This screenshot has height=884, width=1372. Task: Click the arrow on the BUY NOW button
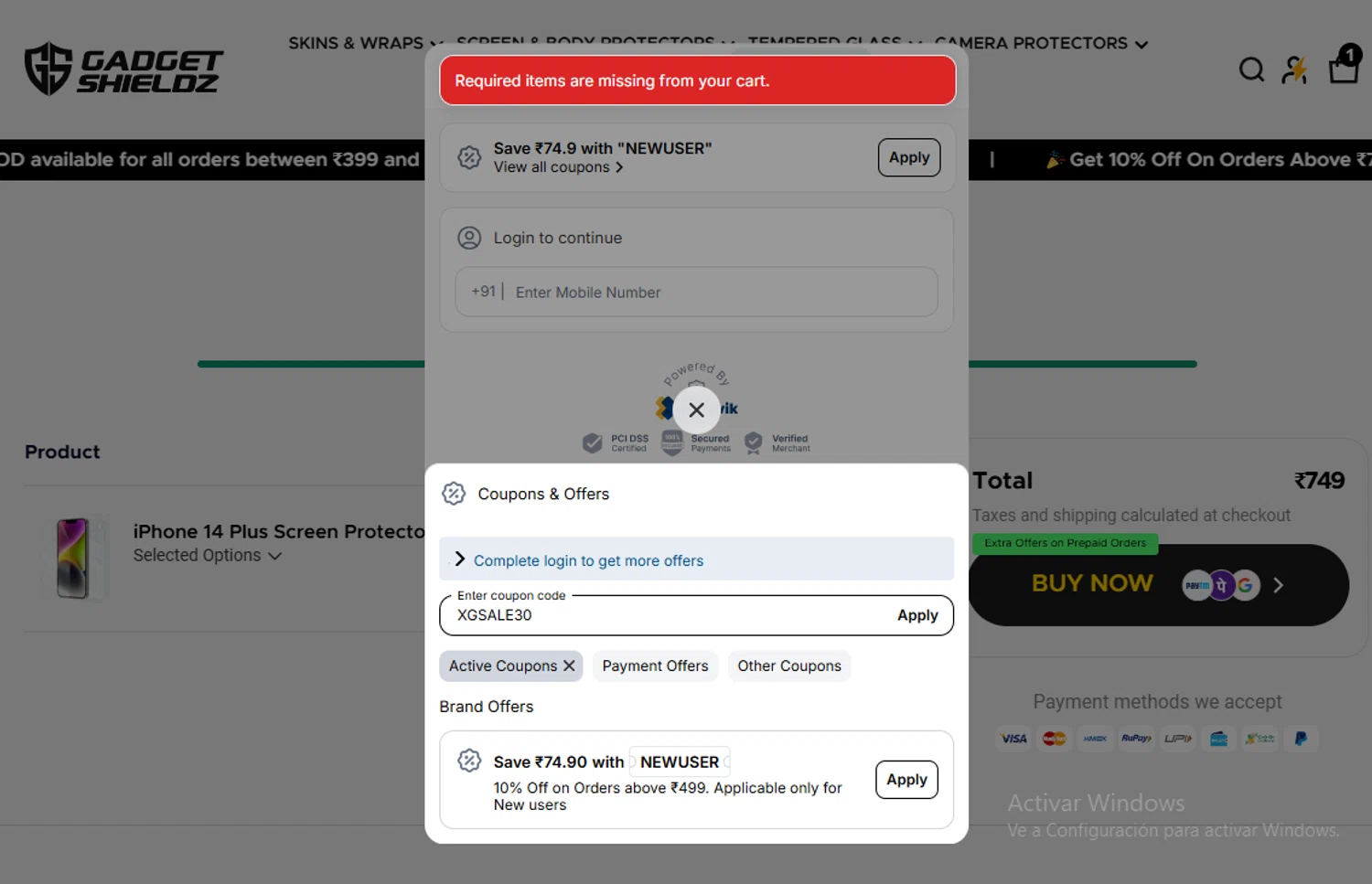[1279, 585]
